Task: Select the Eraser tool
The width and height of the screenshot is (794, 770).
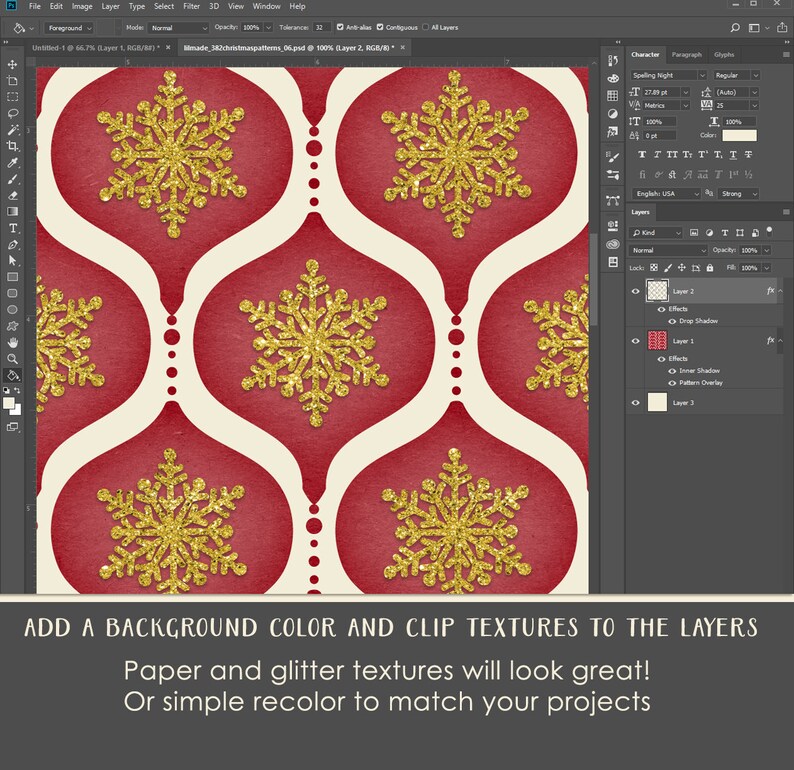Action: coord(13,195)
